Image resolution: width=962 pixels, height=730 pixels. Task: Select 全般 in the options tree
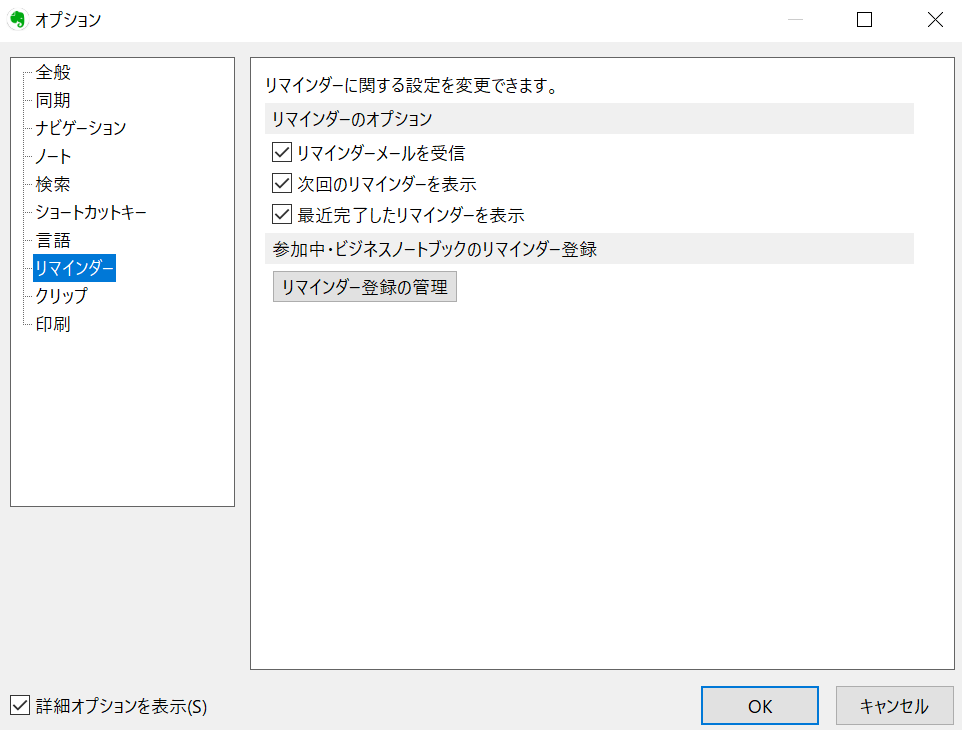53,72
